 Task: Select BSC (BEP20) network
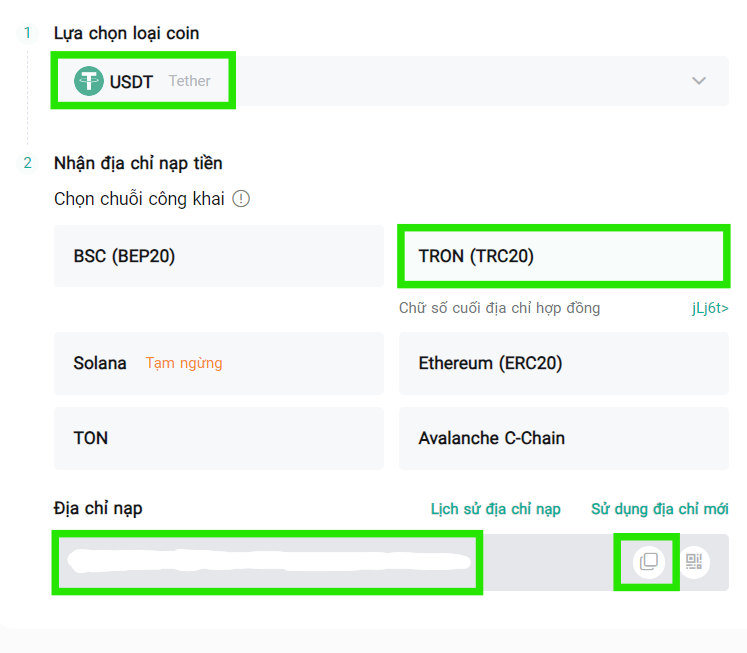pyautogui.click(x=219, y=256)
